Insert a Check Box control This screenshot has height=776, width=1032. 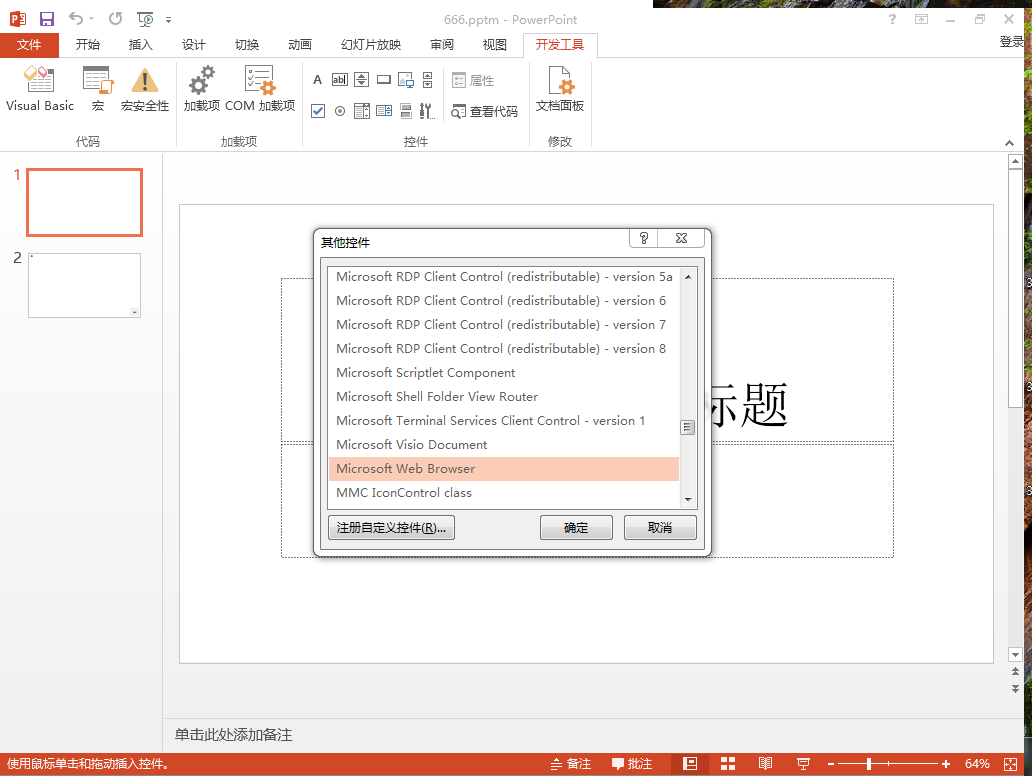pyautogui.click(x=318, y=111)
